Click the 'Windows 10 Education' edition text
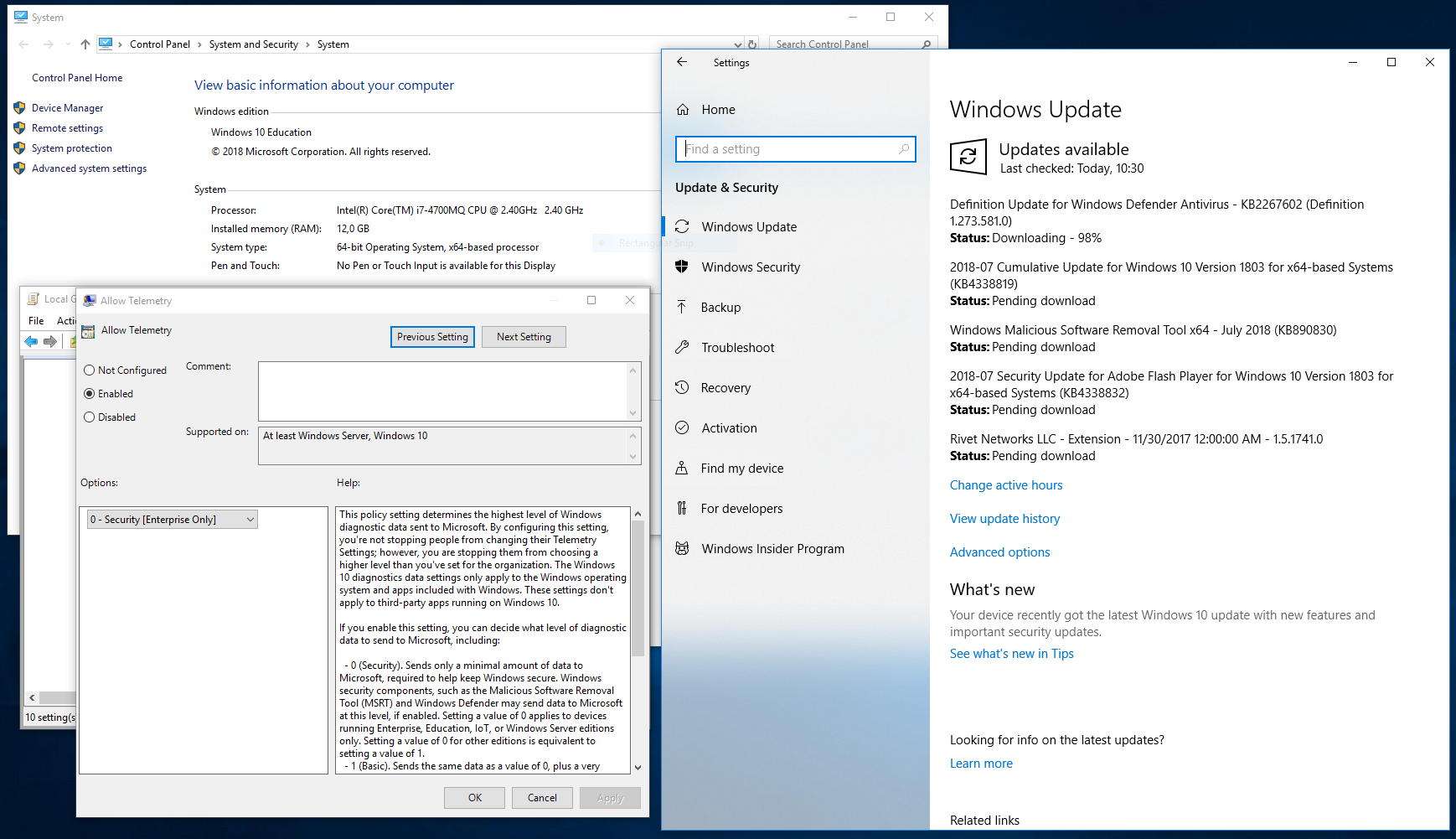The image size is (1456, 839). click(x=261, y=132)
